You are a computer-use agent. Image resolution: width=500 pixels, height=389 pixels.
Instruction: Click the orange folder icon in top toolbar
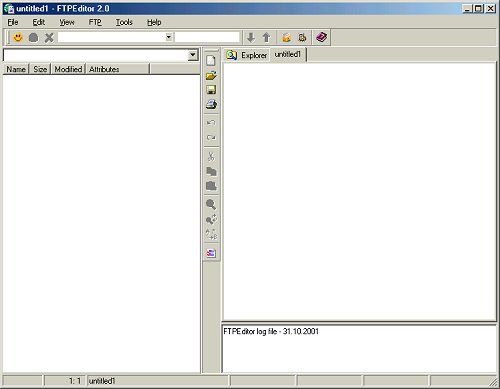[x=286, y=37]
